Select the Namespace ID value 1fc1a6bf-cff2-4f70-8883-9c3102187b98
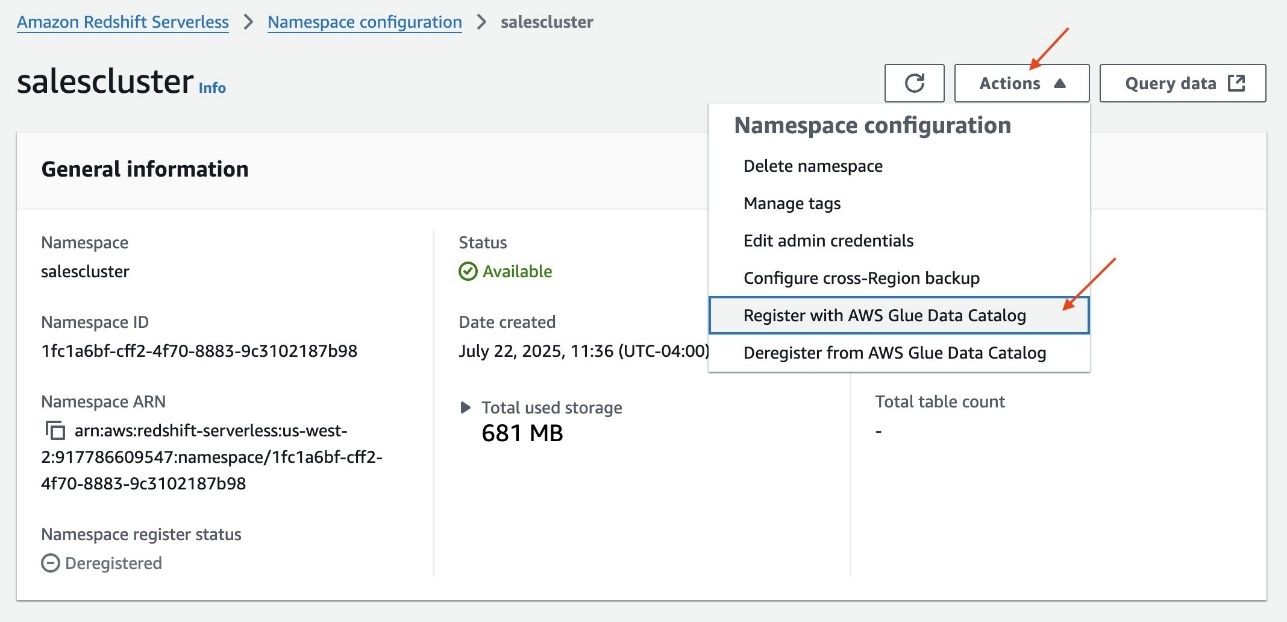The width and height of the screenshot is (1287, 622). point(199,351)
